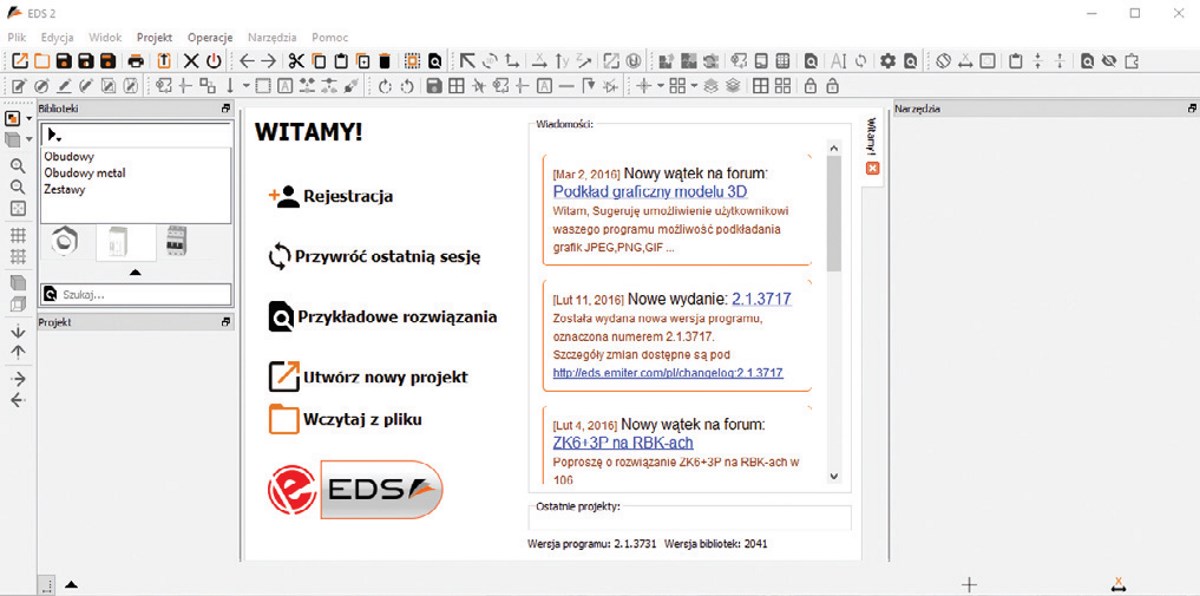Click the news panel scrollbar thumb
The height and width of the screenshot is (596, 1200).
(x=835, y=213)
